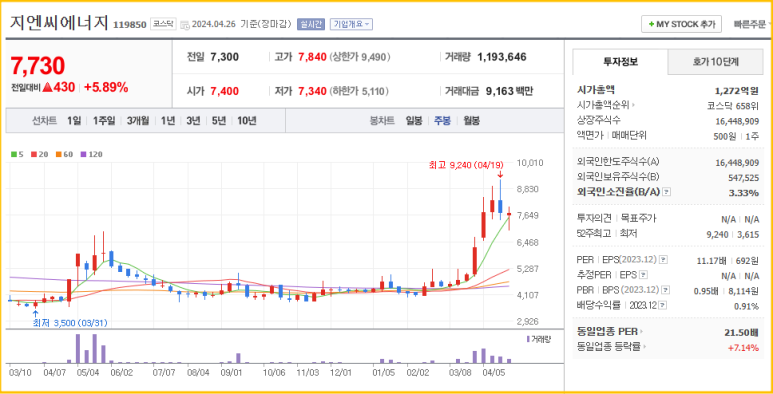Click the current price 7,730
773x394 pixels.
pos(38,66)
